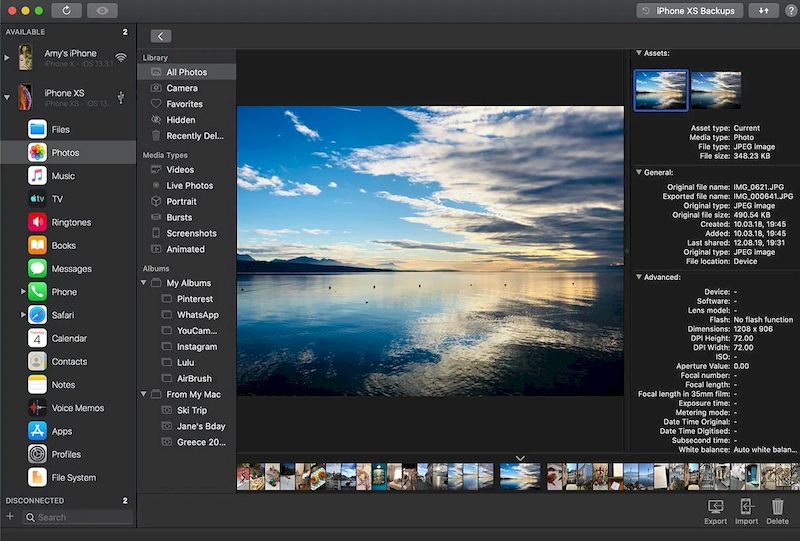Select the Music icon in sidebar
Screen dimensions: 800x541
(37, 176)
